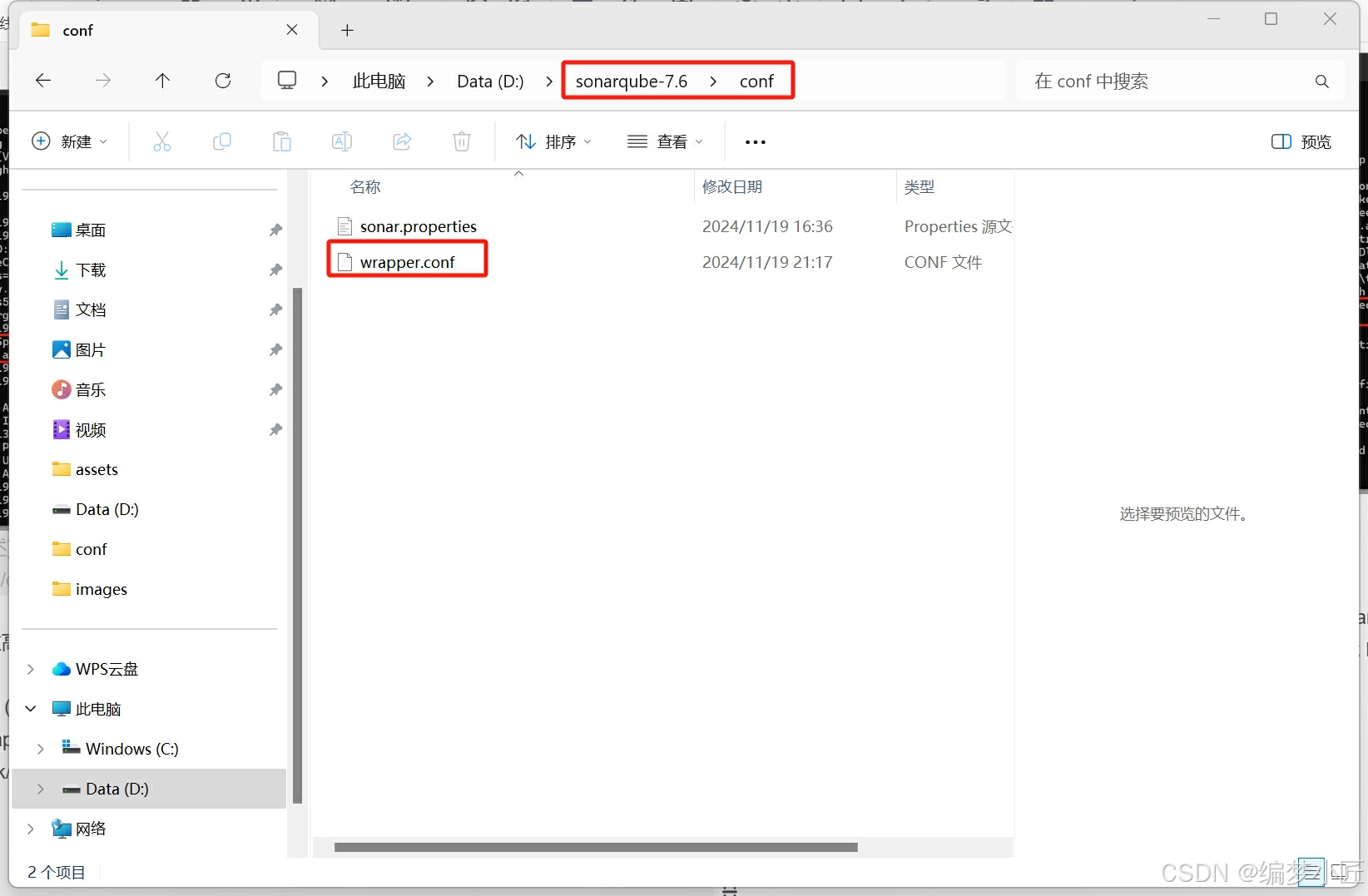Click 此电脑 in the address bar
This screenshot has width=1368, height=896.
click(x=379, y=82)
